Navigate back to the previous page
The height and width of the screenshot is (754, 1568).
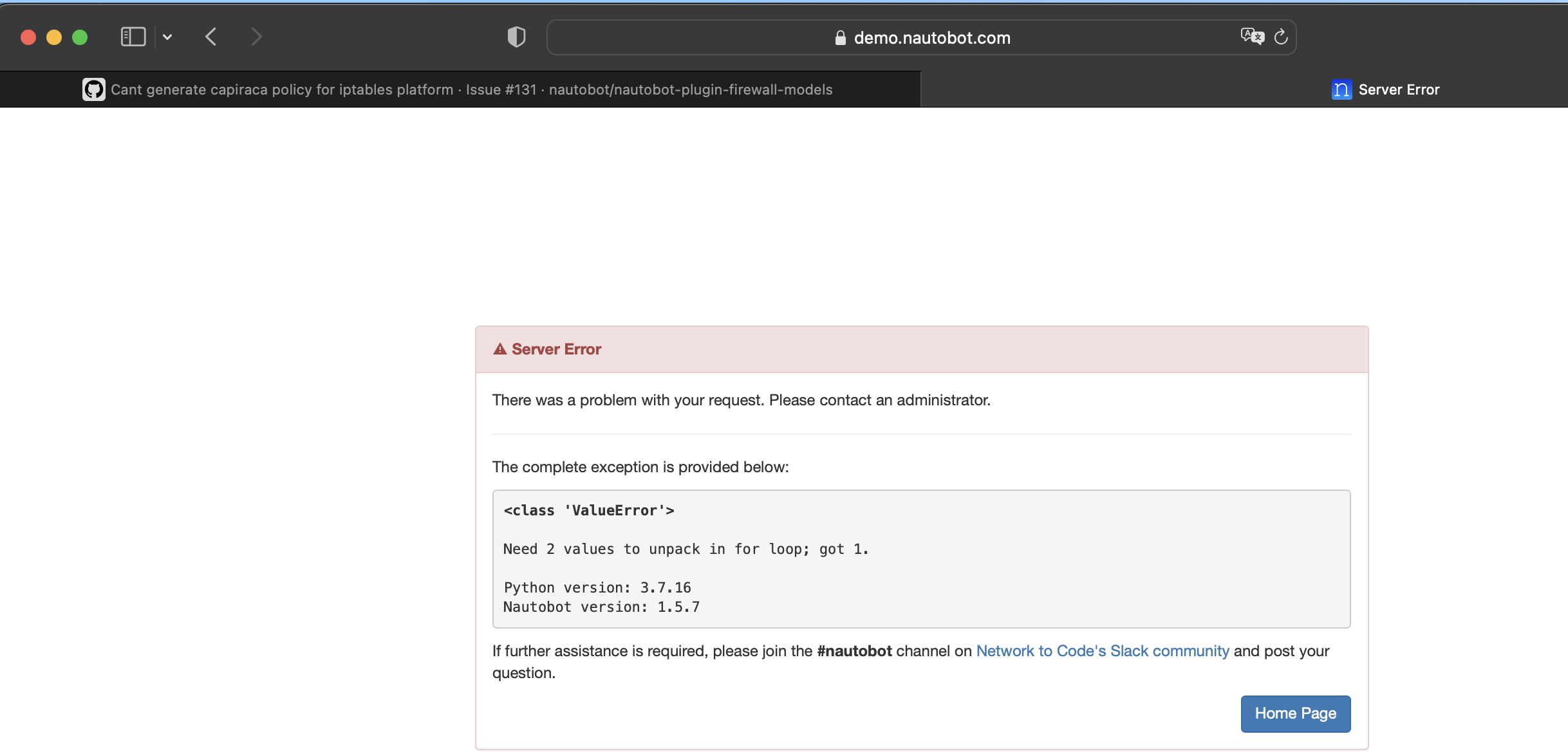tap(211, 37)
